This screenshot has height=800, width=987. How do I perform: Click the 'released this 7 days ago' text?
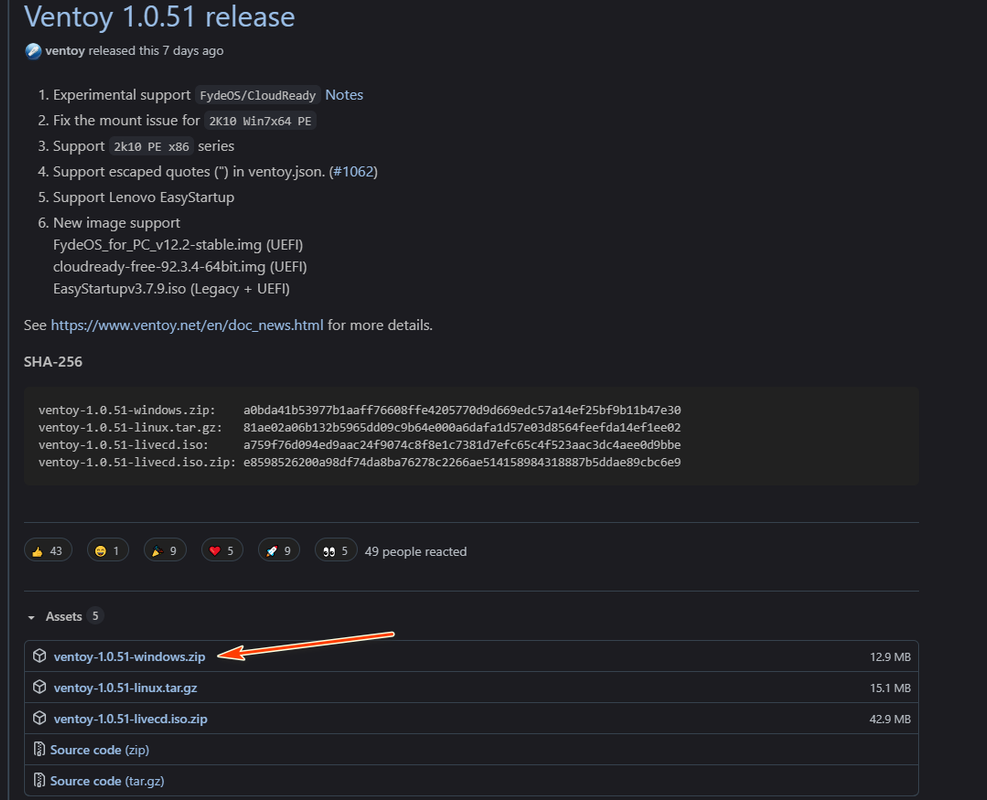(x=156, y=51)
